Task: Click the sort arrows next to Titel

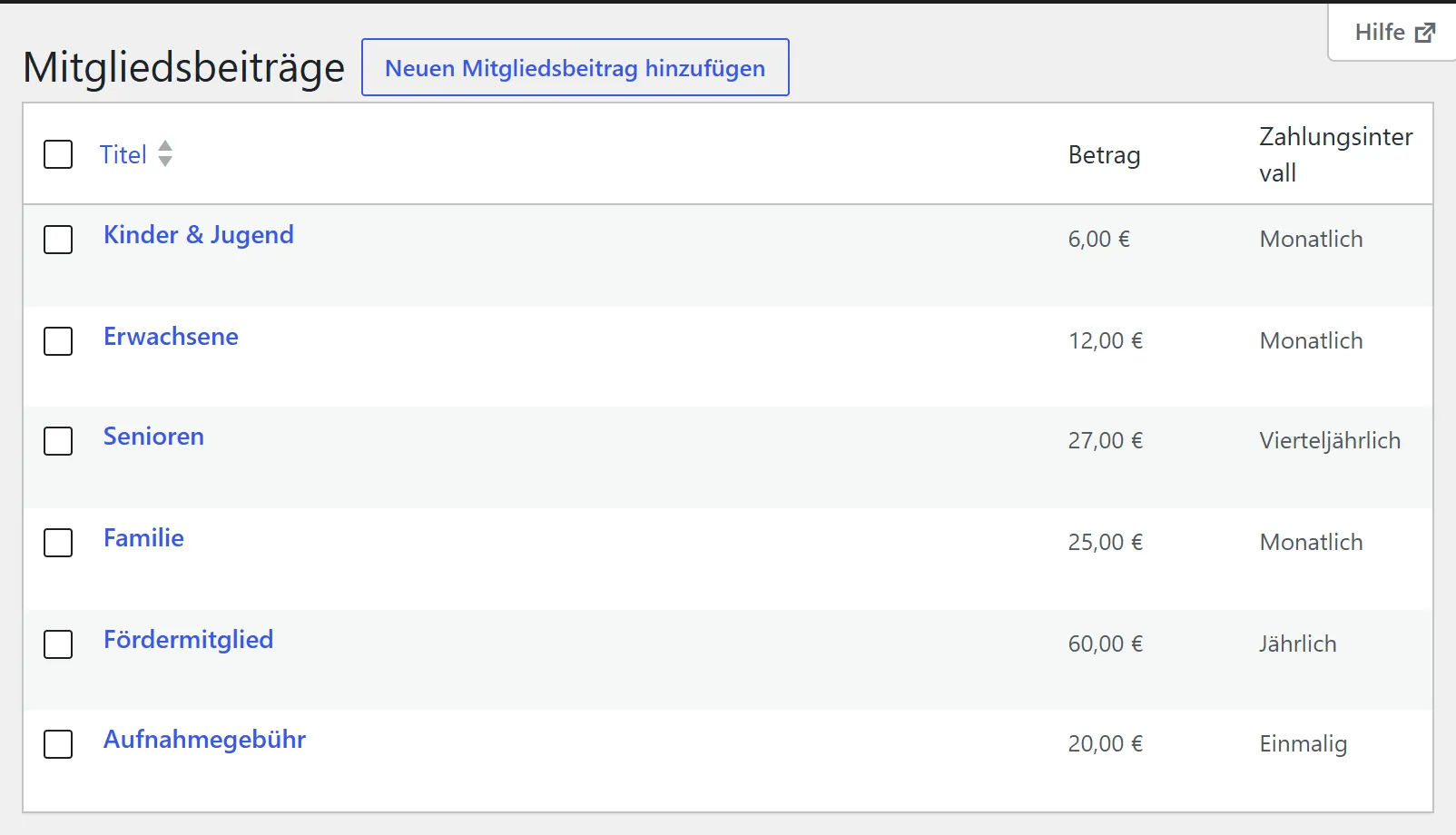Action: click(165, 153)
